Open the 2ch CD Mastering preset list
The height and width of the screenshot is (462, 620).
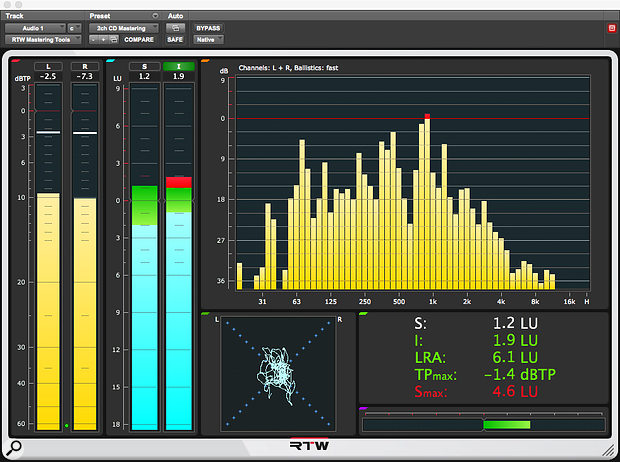123,28
